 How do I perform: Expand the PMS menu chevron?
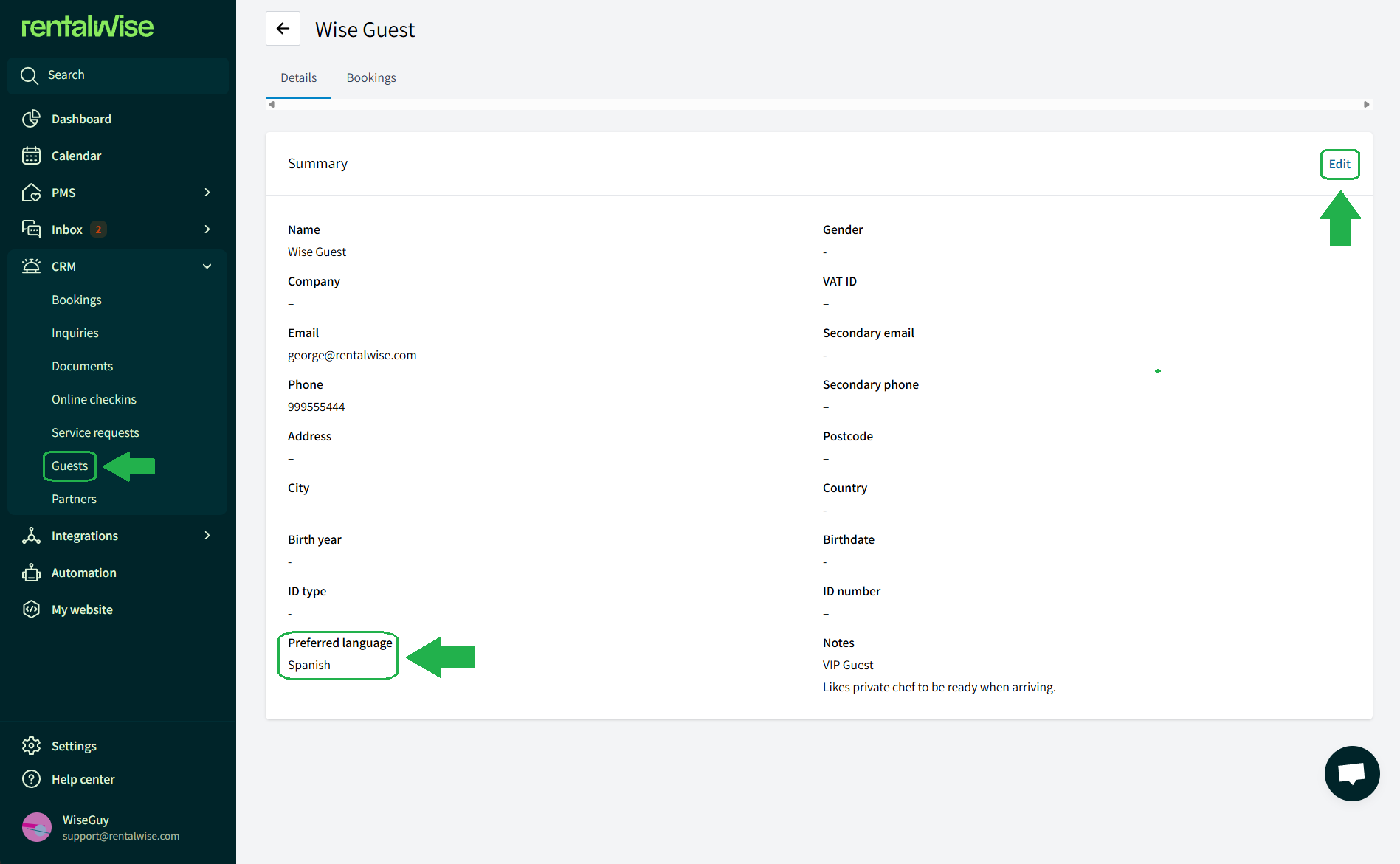pos(207,193)
